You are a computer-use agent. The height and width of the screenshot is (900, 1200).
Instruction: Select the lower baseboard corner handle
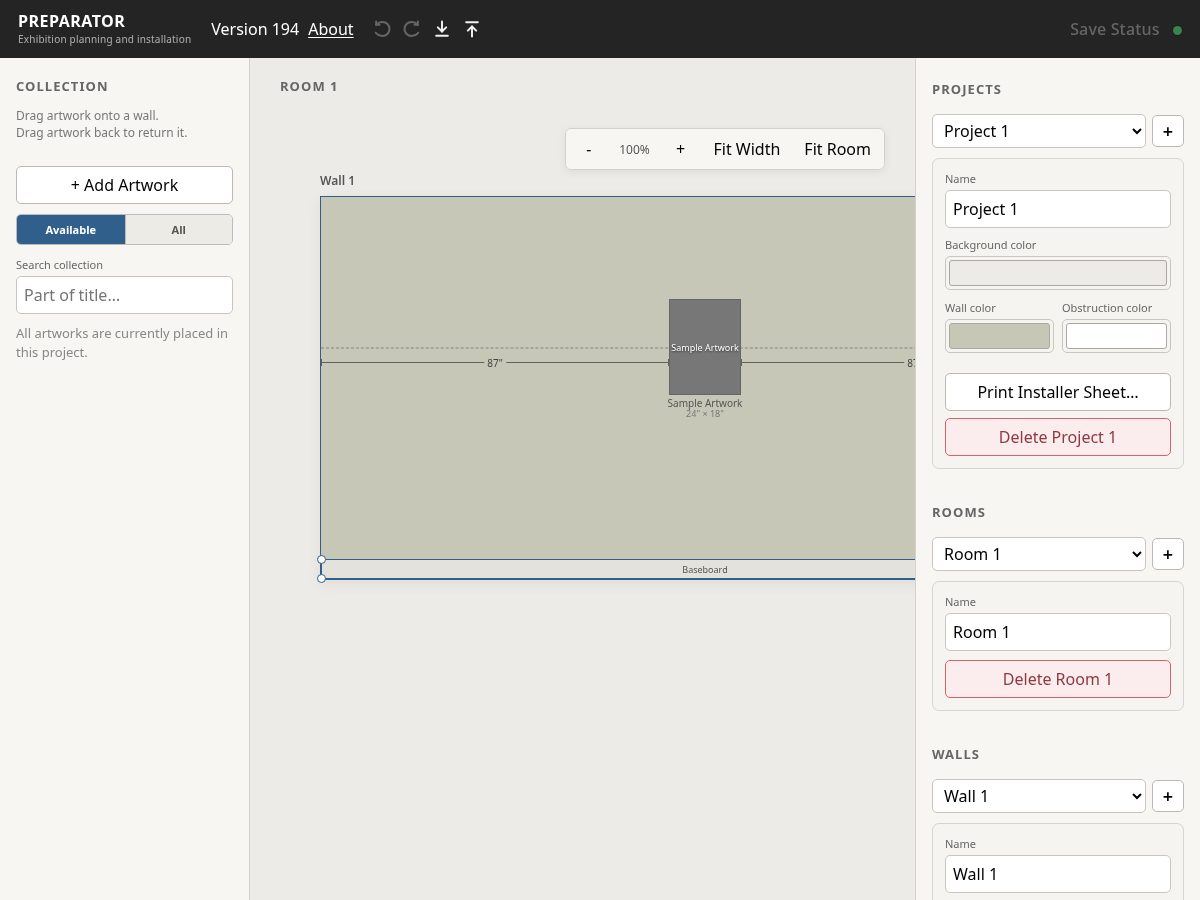click(x=321, y=578)
